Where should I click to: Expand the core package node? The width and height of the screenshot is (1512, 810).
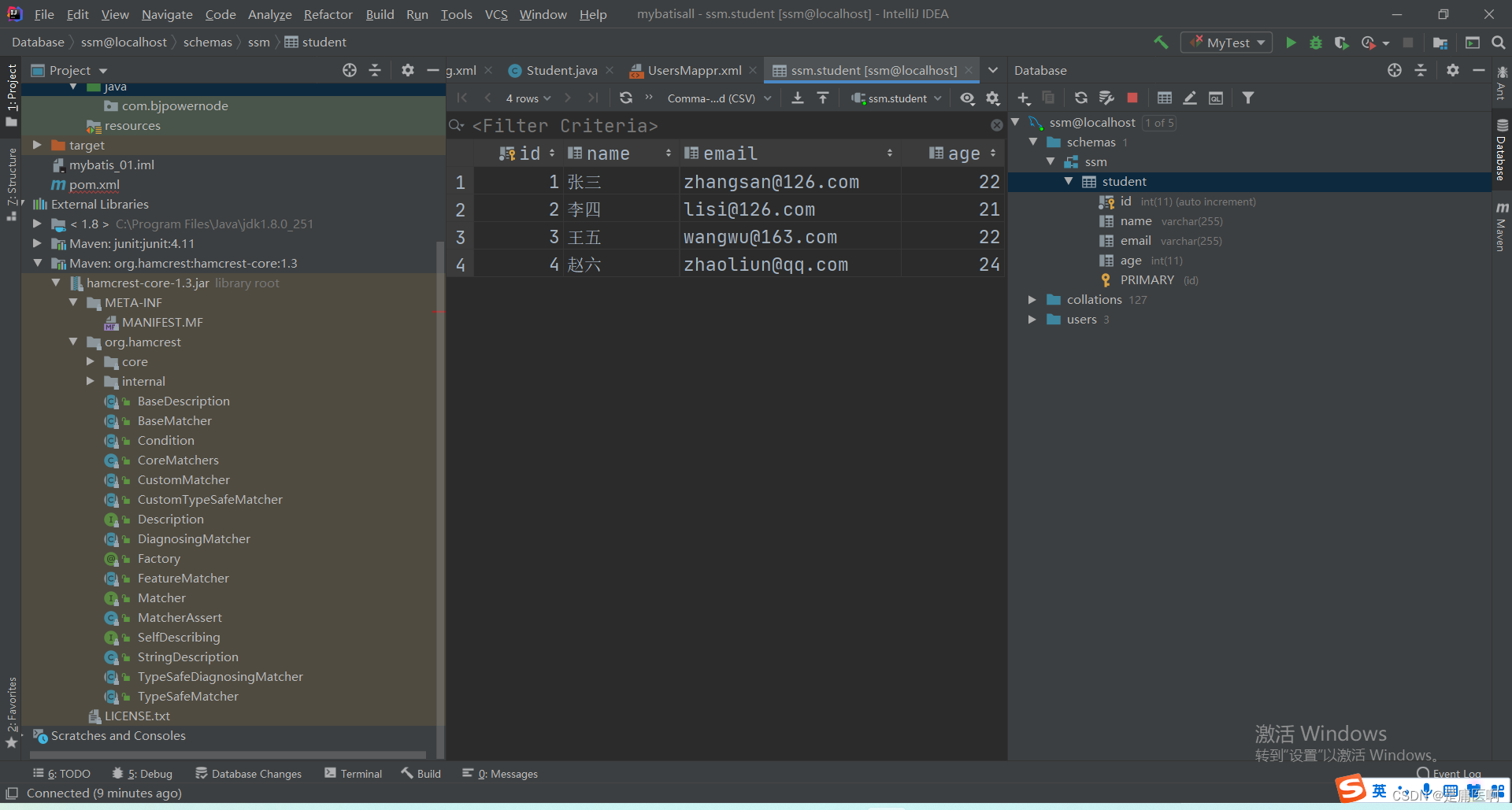[x=91, y=361]
